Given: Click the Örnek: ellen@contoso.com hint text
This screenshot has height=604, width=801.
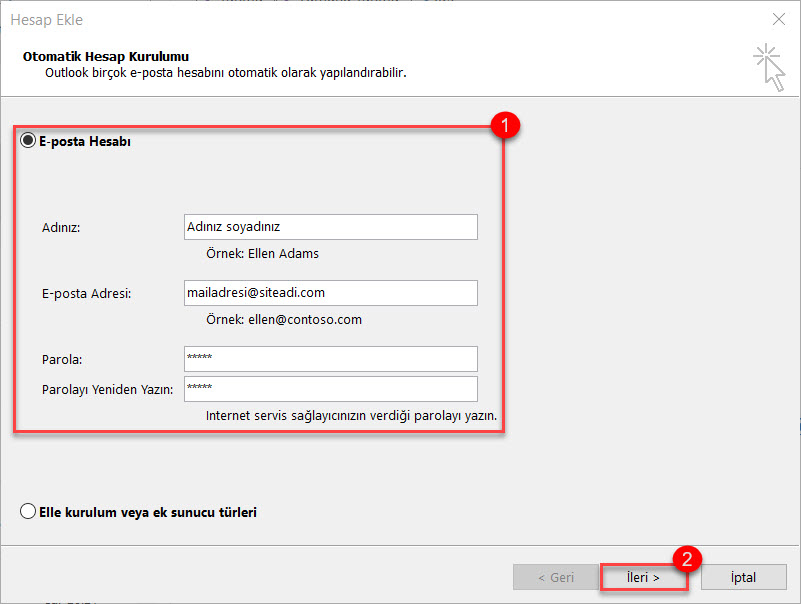Looking at the screenshot, I should [x=283, y=320].
